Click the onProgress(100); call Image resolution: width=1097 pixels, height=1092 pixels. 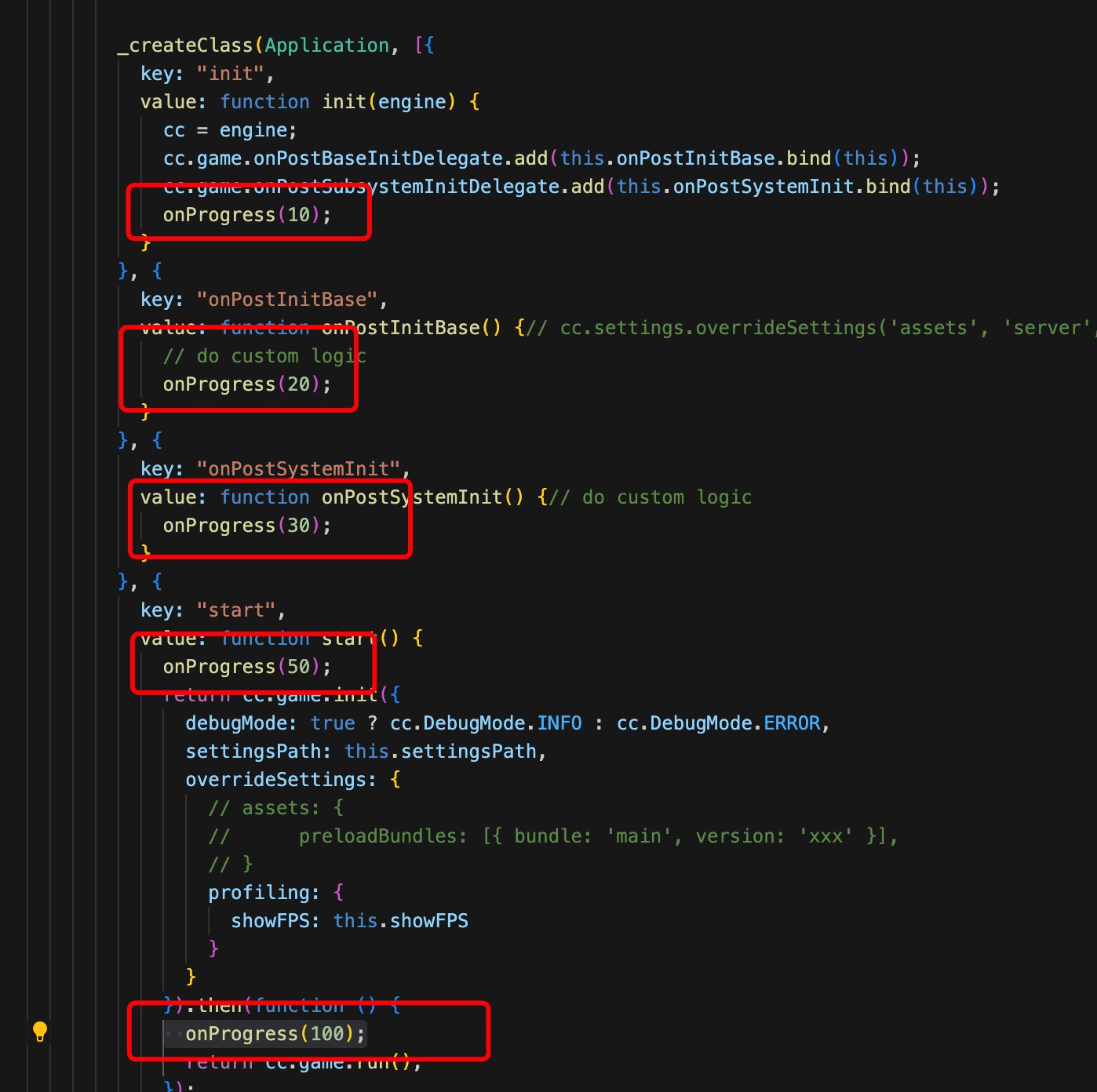275,1034
